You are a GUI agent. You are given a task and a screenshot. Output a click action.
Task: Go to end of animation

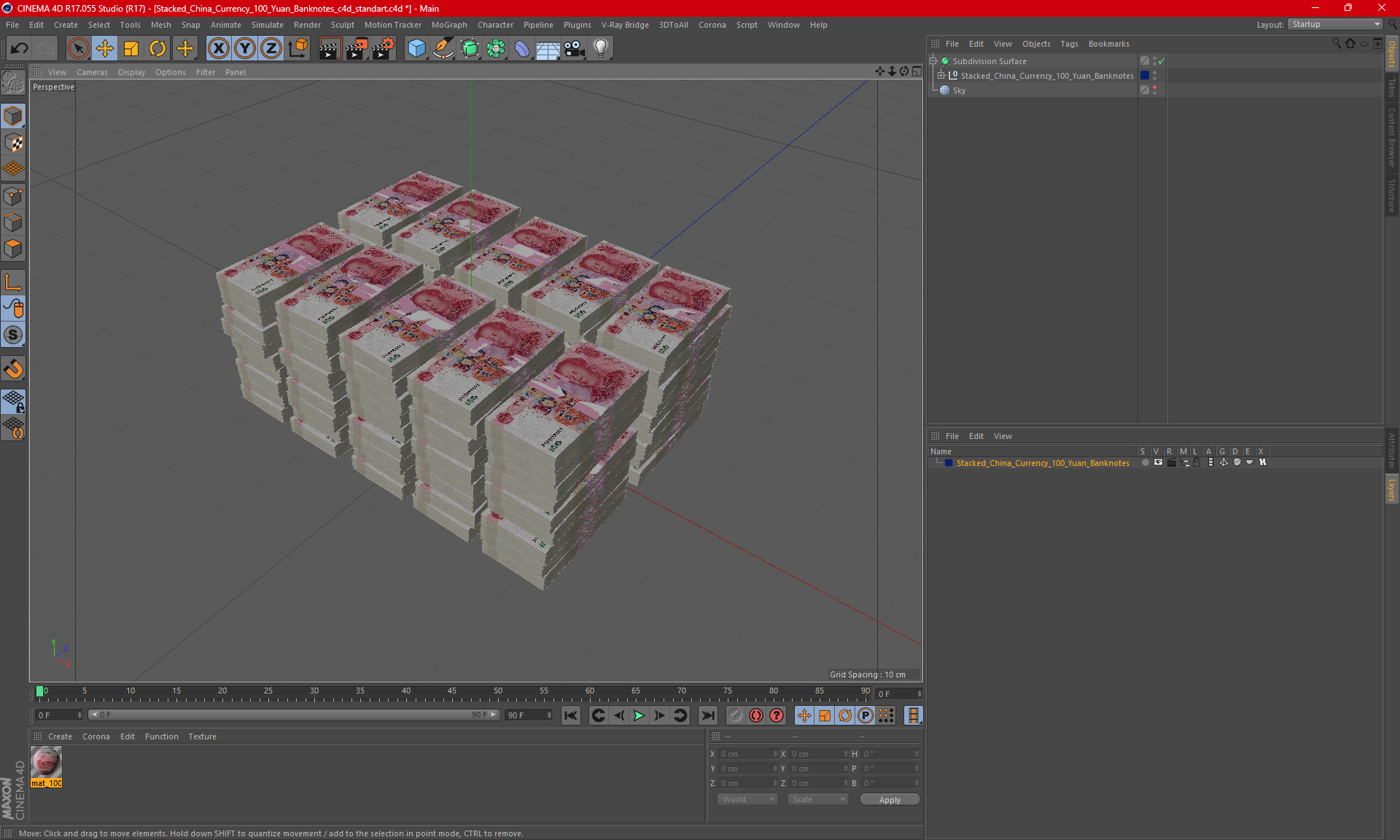[707, 715]
